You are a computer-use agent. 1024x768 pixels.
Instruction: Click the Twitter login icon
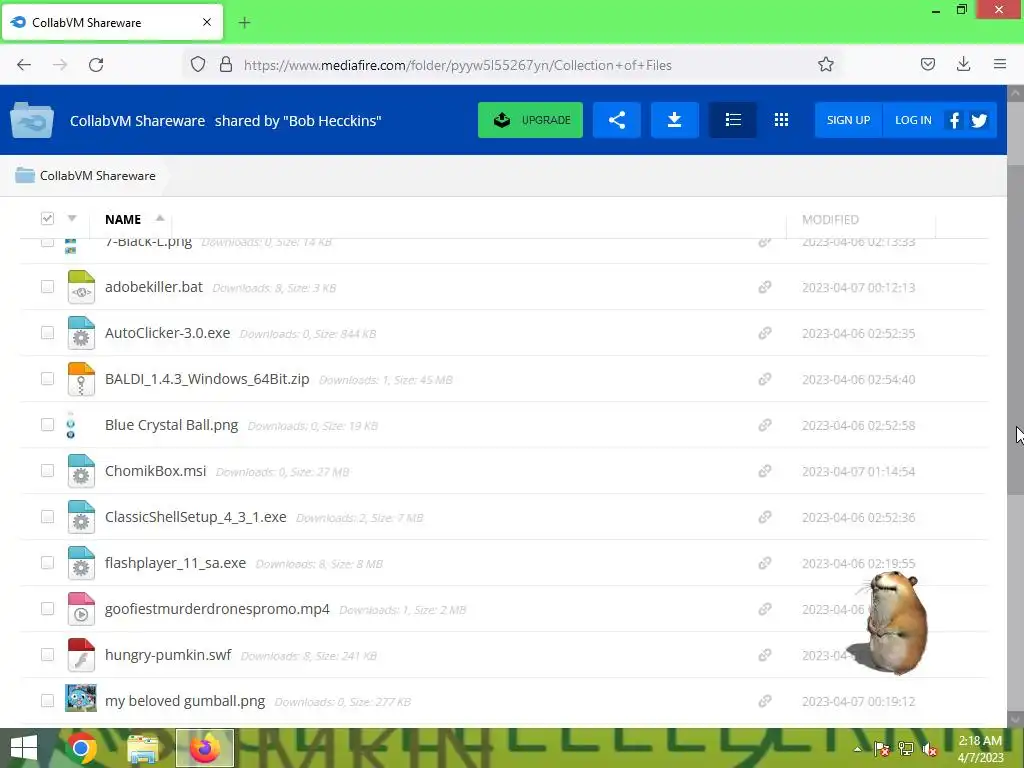(x=979, y=120)
